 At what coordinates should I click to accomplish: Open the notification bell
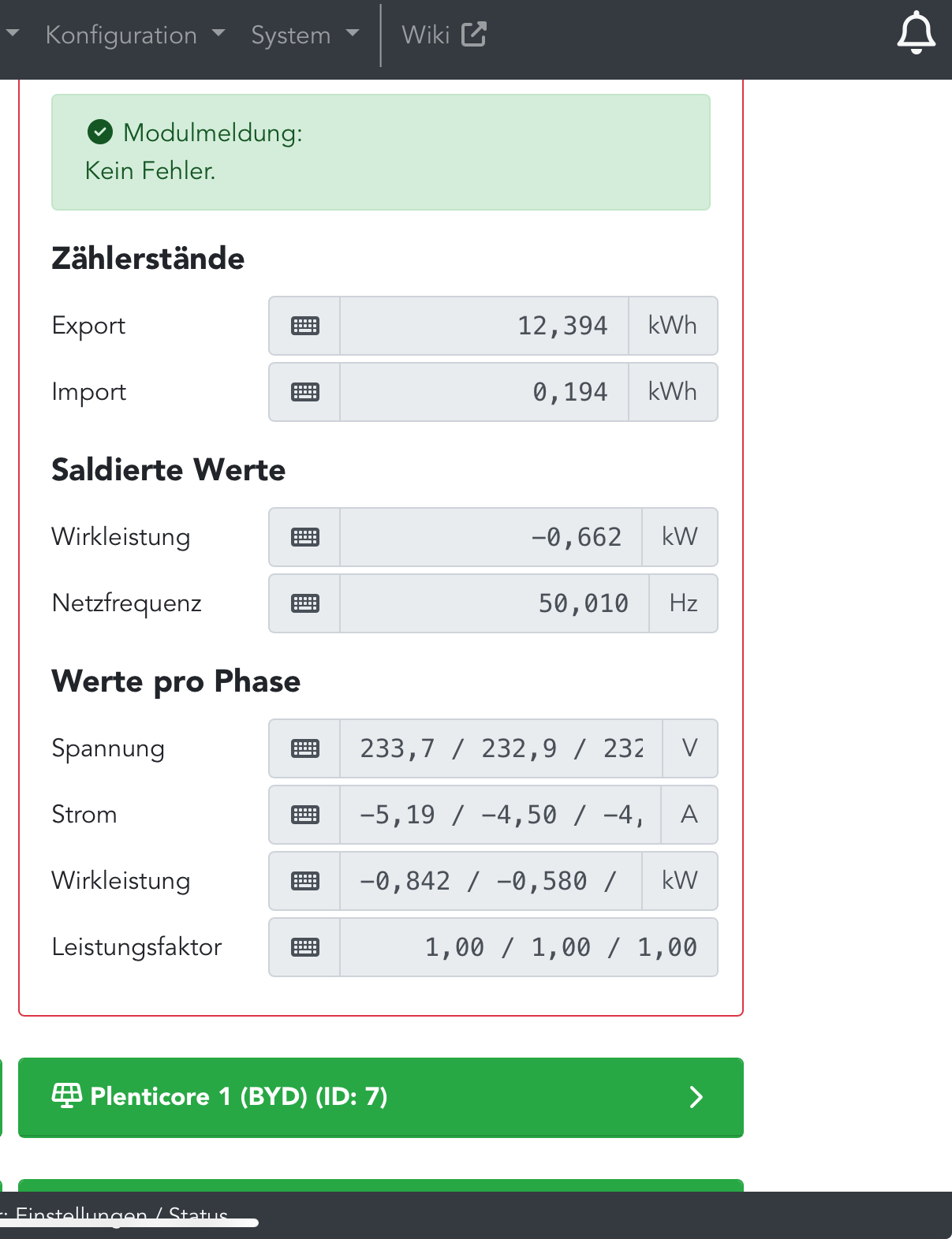916,33
